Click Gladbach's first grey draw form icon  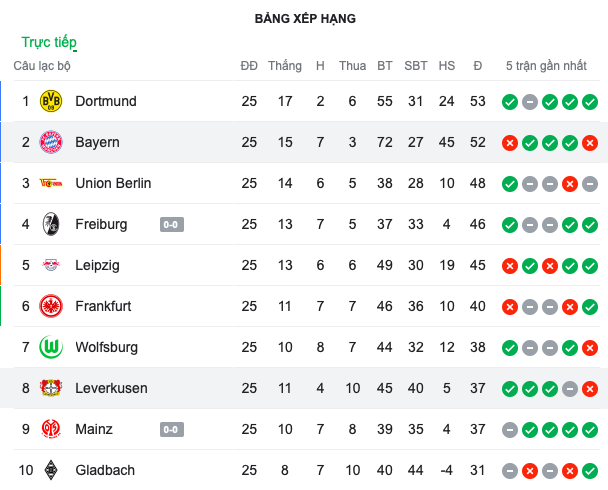pos(510,471)
